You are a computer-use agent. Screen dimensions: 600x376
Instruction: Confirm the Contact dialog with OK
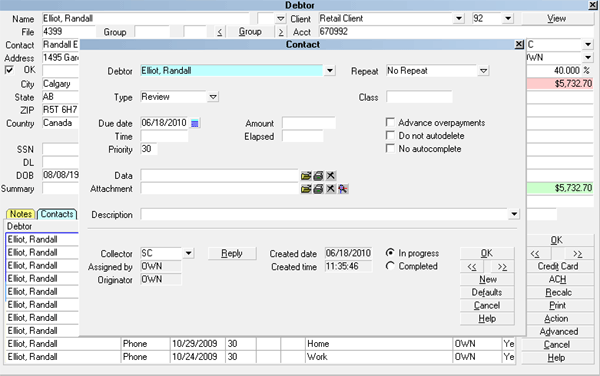(x=487, y=253)
